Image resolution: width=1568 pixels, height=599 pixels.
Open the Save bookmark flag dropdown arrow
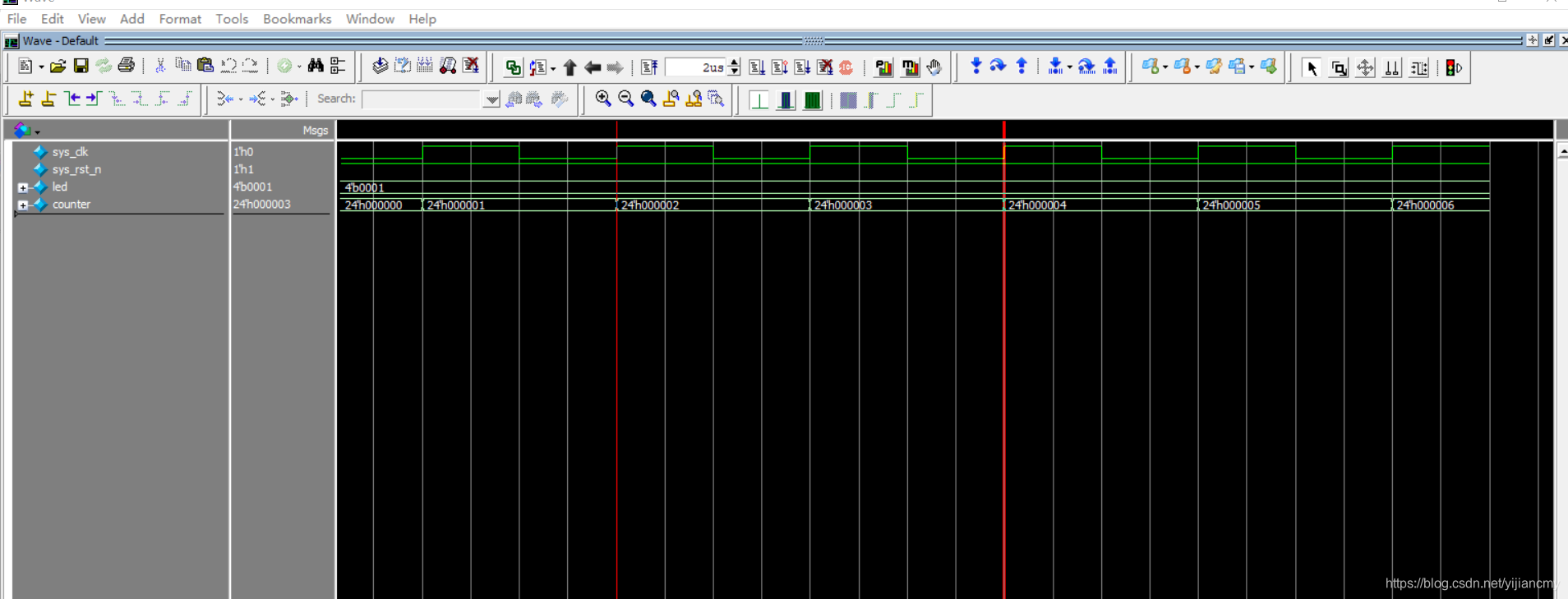tap(1252, 67)
